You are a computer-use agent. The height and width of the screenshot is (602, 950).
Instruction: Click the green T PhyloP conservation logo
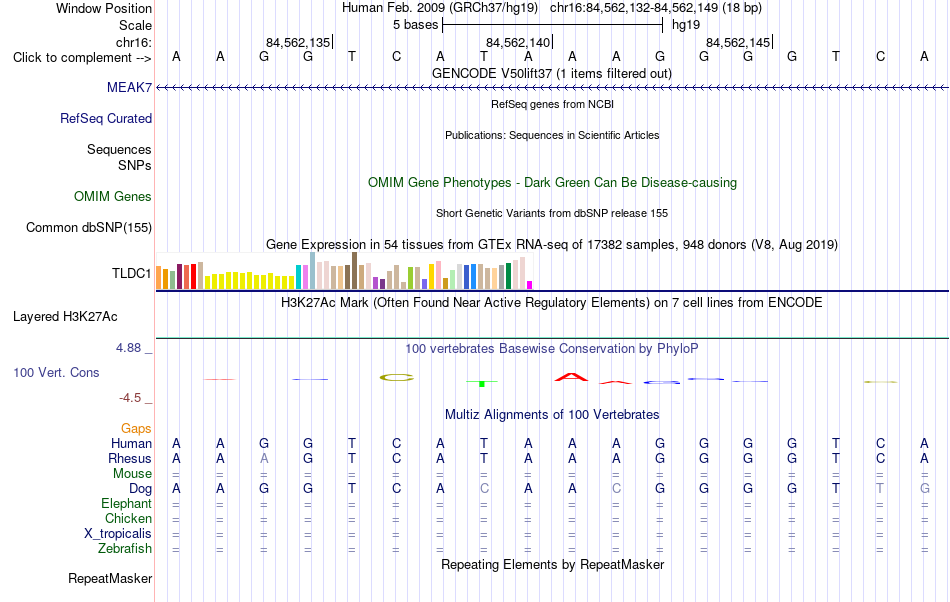482,383
